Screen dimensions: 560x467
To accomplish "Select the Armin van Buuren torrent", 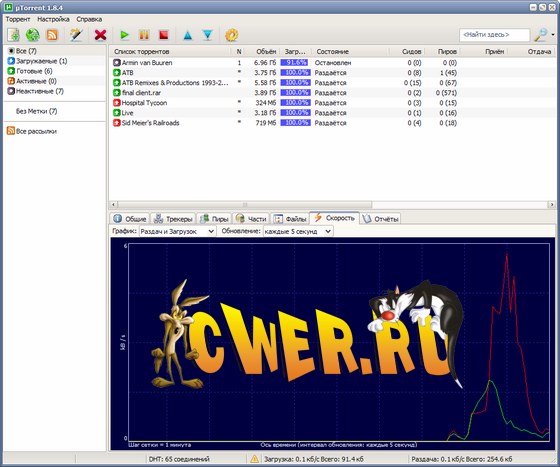I will (x=332, y=63).
